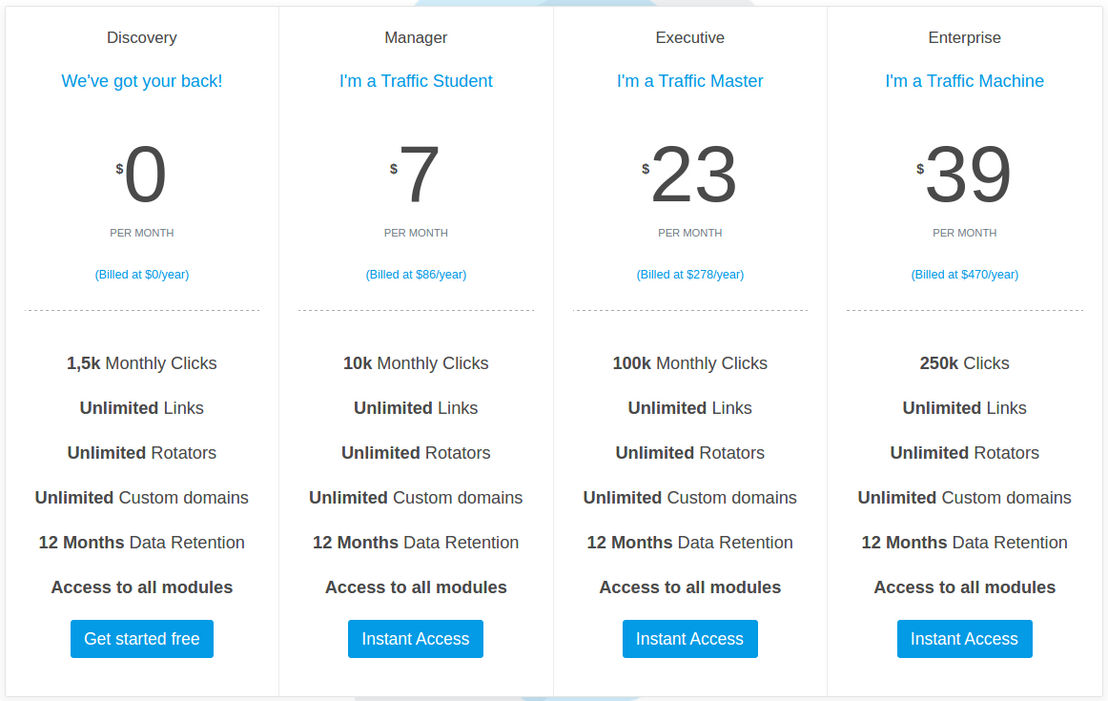Choose Instant Access for Executive plan

coord(690,639)
